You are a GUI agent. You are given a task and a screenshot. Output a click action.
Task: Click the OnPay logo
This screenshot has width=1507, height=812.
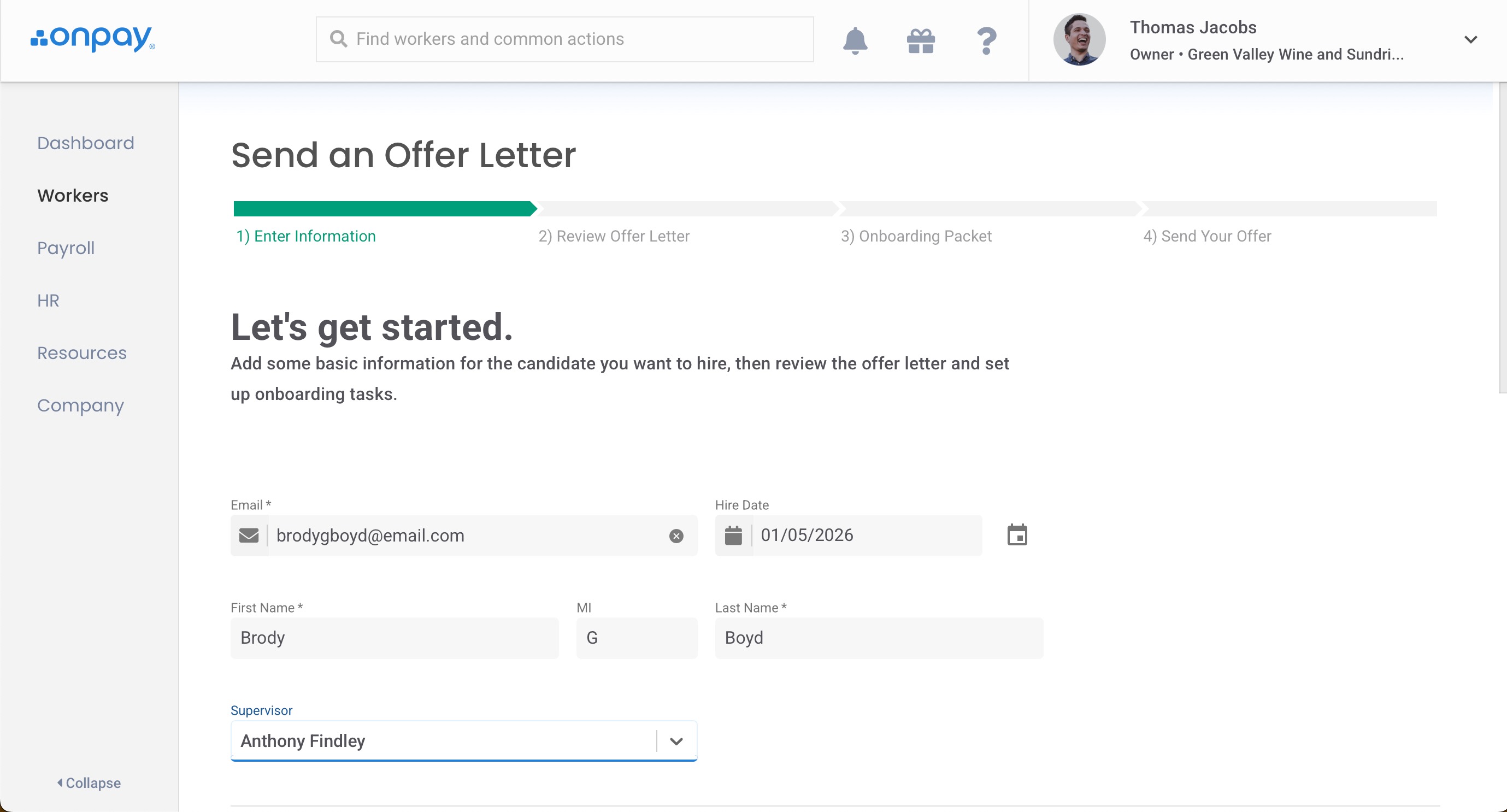pyautogui.click(x=93, y=39)
